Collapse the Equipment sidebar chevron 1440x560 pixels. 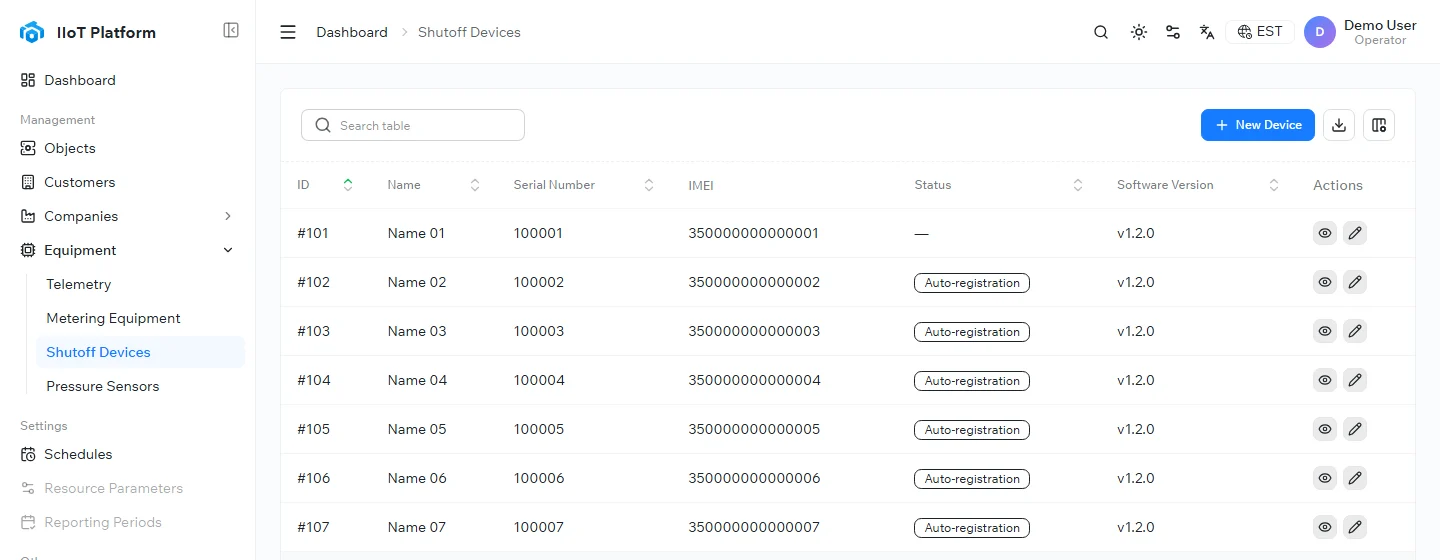pyautogui.click(x=228, y=250)
